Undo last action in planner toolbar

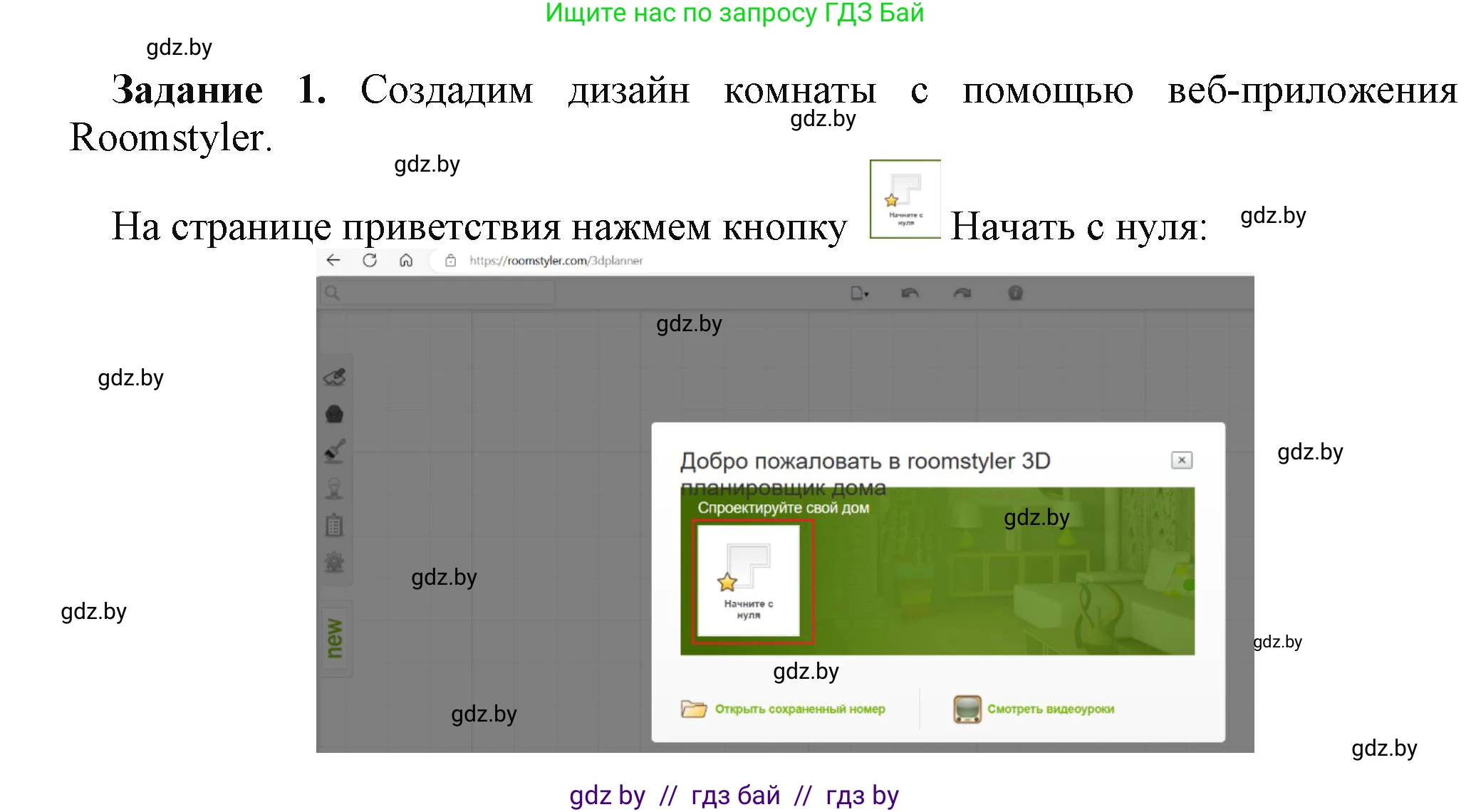pos(910,293)
